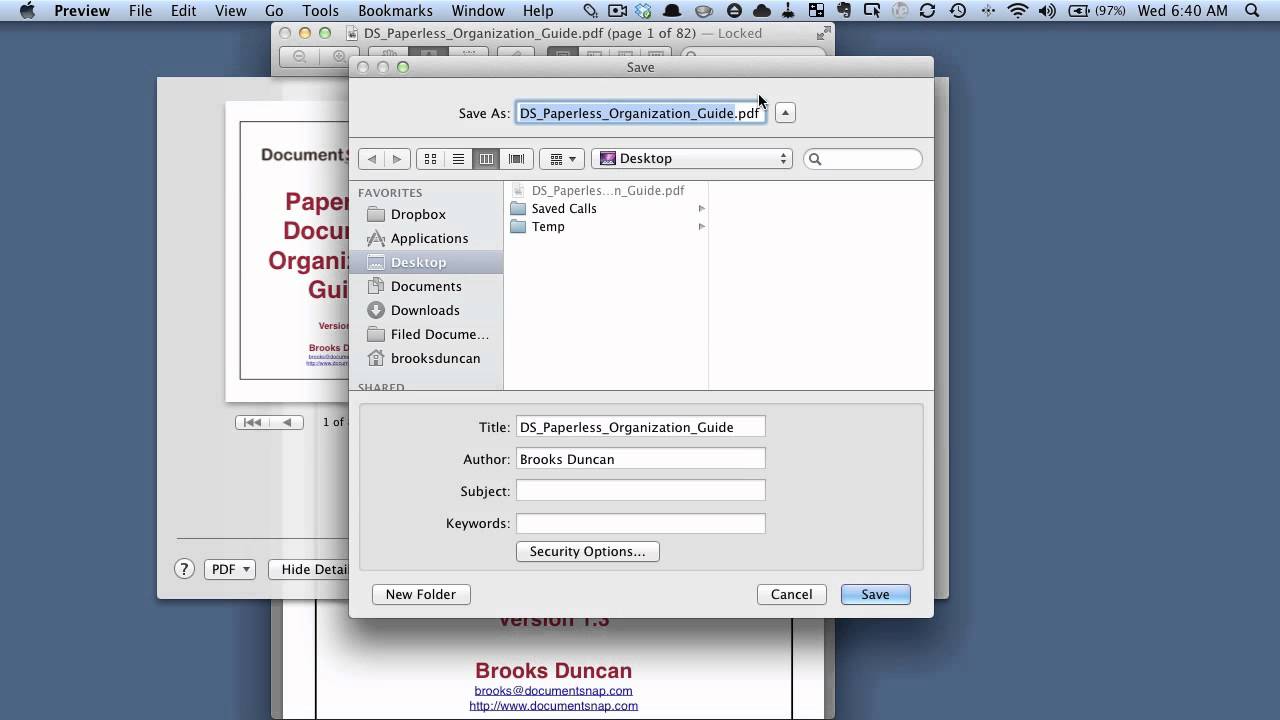Click the video camera menu bar icon
This screenshot has height=720, width=1280.
pos(618,11)
